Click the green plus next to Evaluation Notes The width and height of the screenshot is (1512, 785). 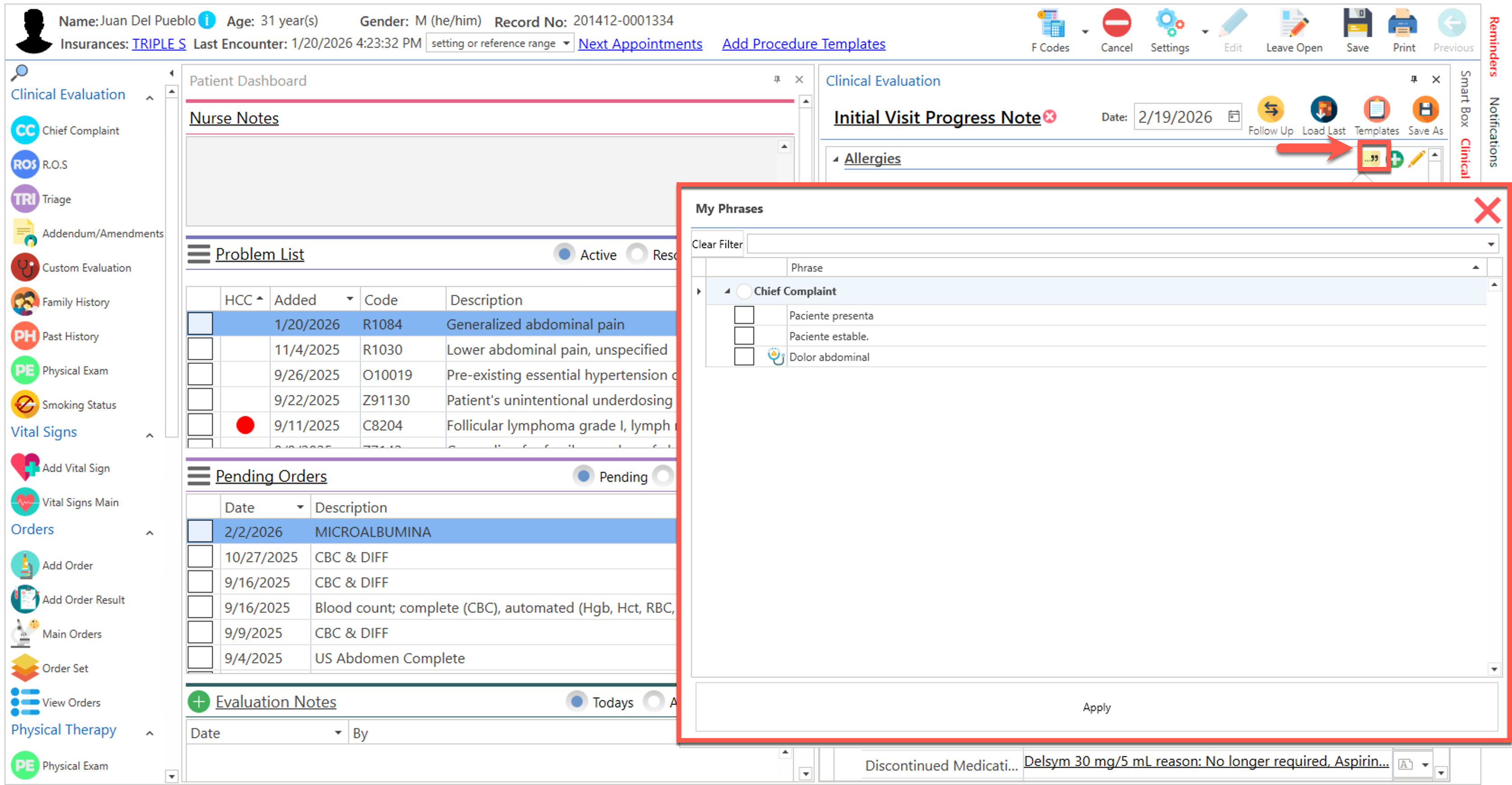tap(198, 701)
